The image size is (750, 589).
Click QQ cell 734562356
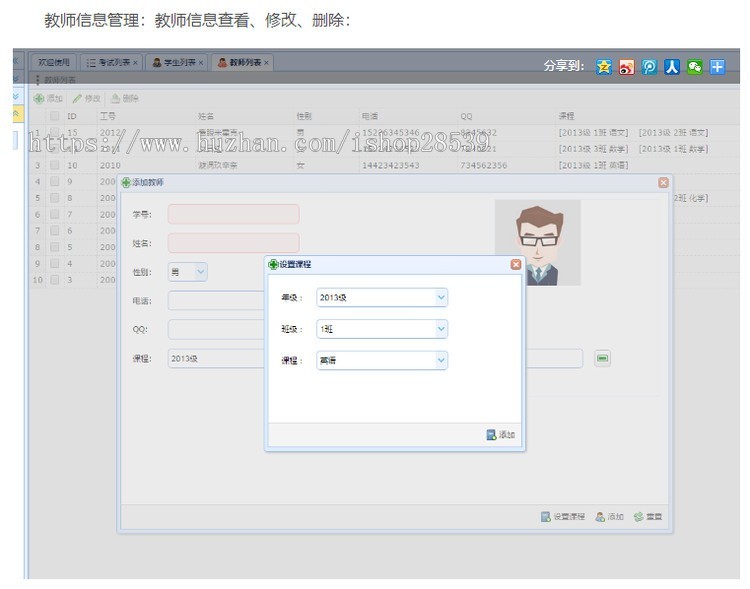tap(484, 165)
